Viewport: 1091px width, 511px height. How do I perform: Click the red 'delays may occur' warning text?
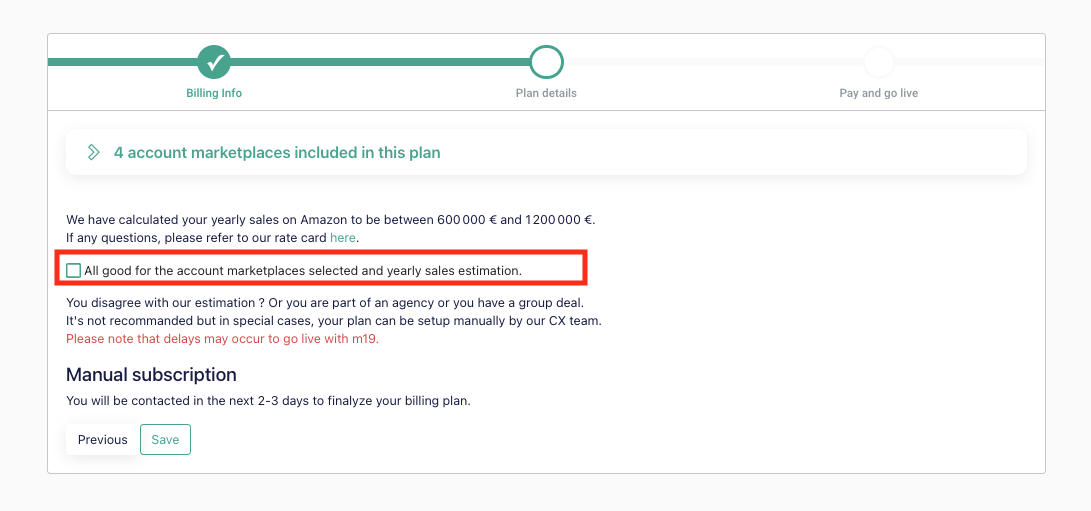coord(223,339)
